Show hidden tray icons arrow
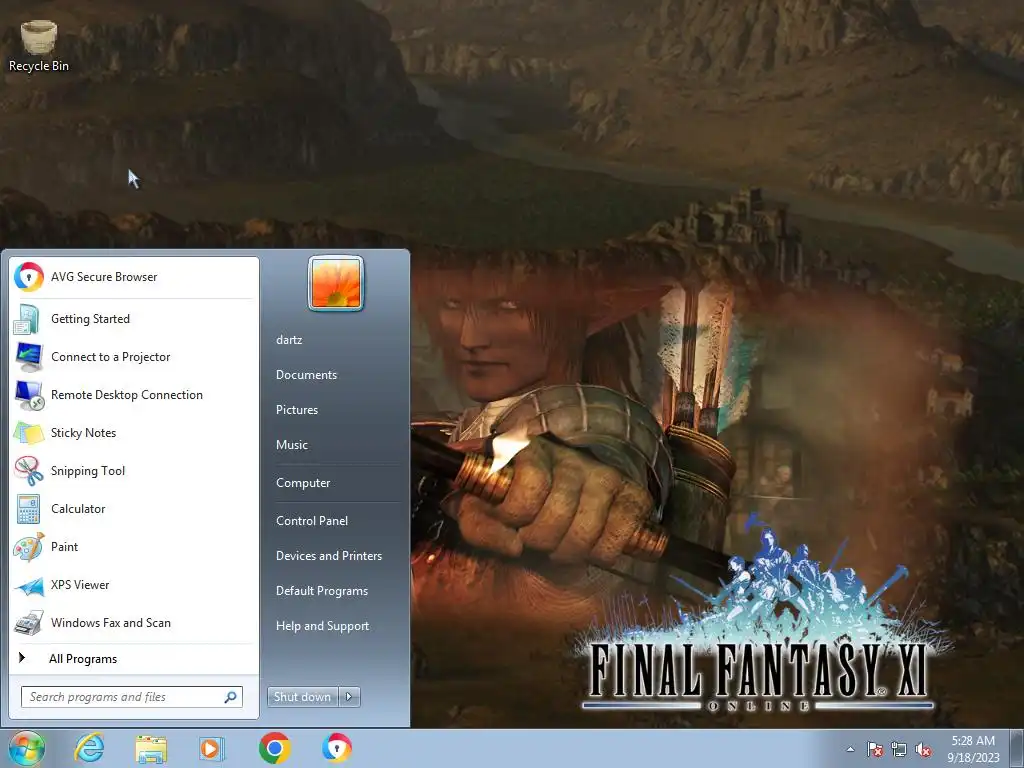 850,750
